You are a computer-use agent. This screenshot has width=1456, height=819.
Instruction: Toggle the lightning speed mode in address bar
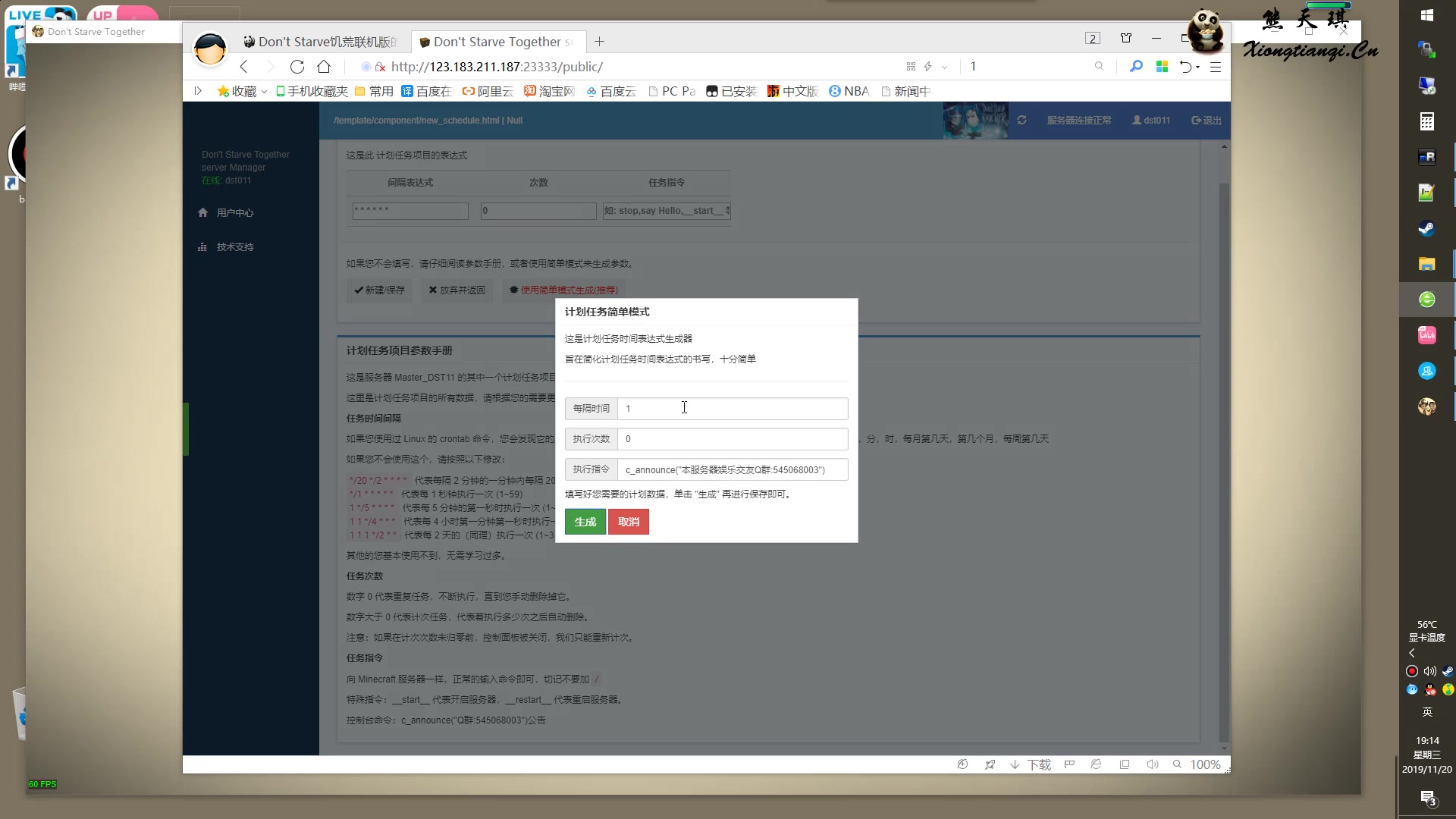pyautogui.click(x=928, y=66)
